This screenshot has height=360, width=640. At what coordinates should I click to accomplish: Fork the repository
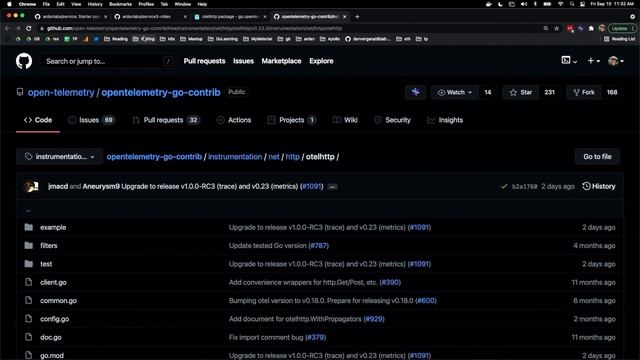pos(584,92)
